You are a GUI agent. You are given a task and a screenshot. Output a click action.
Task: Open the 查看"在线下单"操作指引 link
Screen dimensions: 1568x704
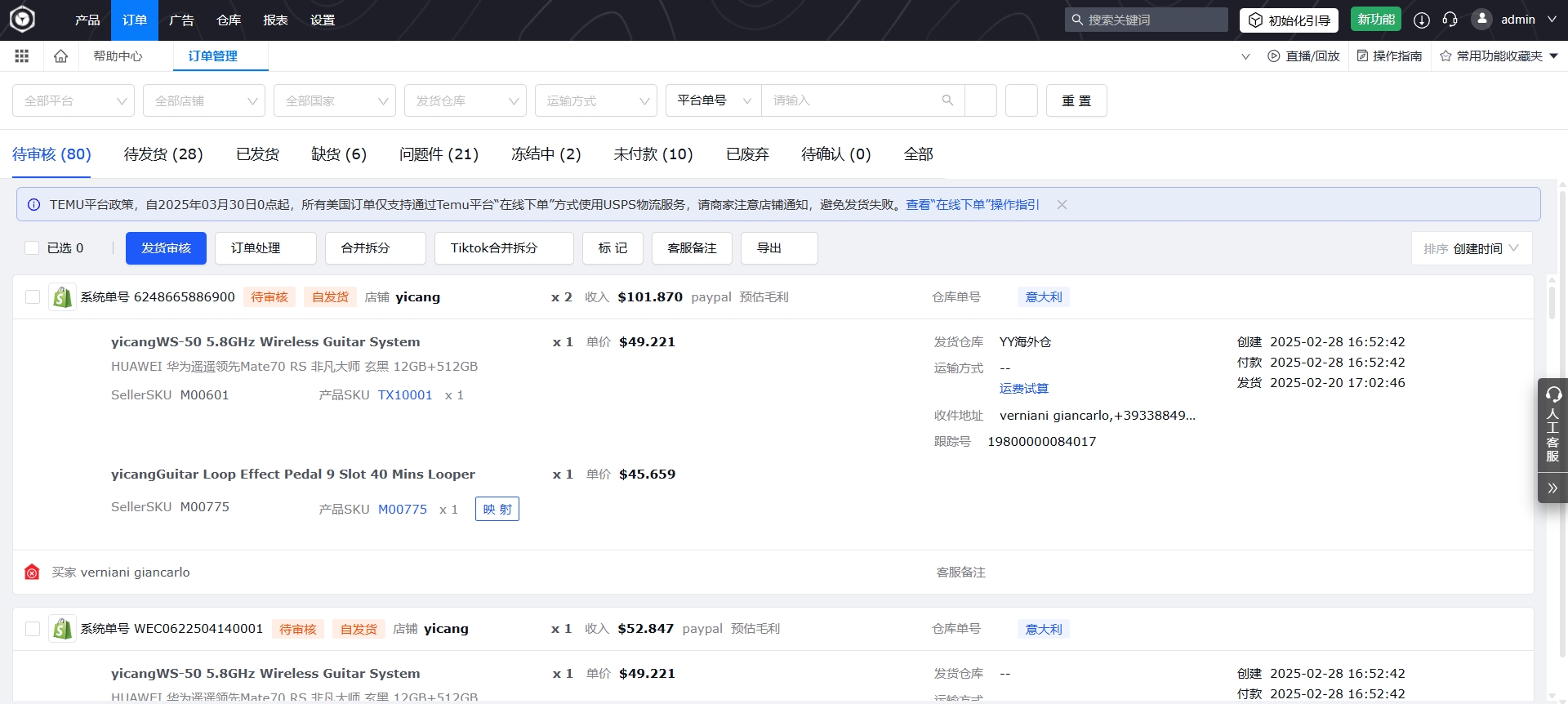973,205
